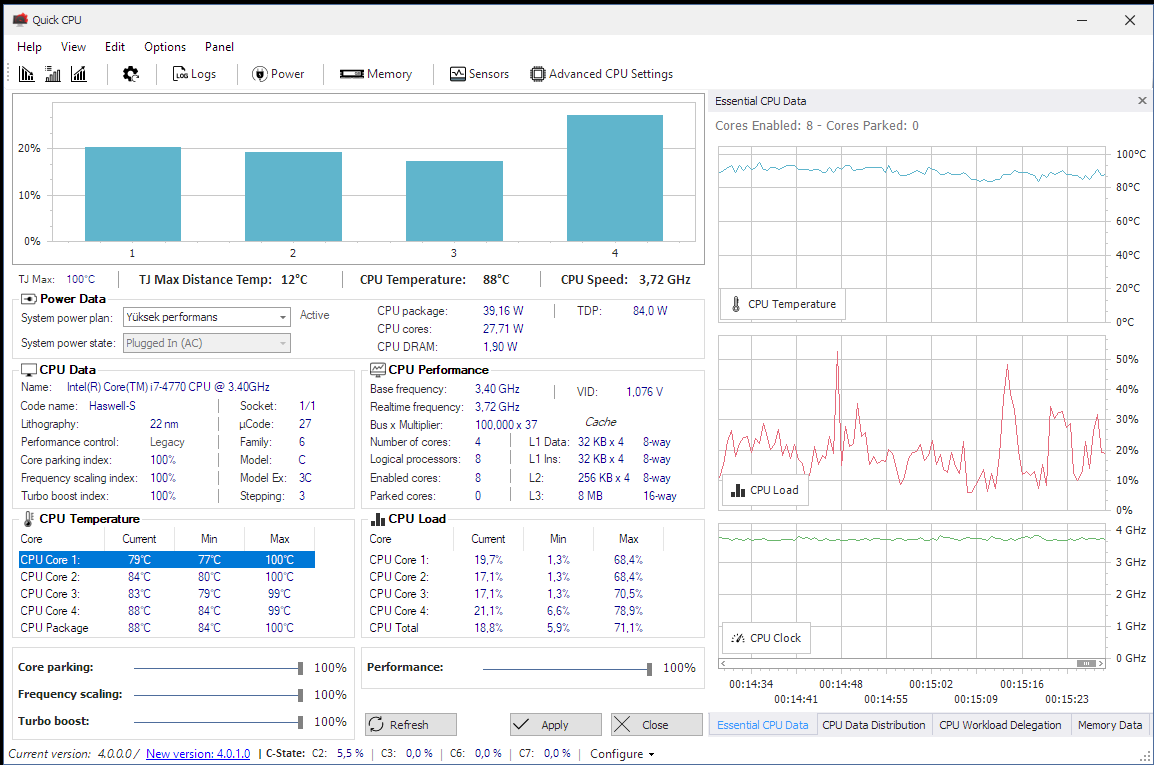This screenshot has width=1154, height=765.
Task: Click the Power Data section icon
Action: coord(29,299)
